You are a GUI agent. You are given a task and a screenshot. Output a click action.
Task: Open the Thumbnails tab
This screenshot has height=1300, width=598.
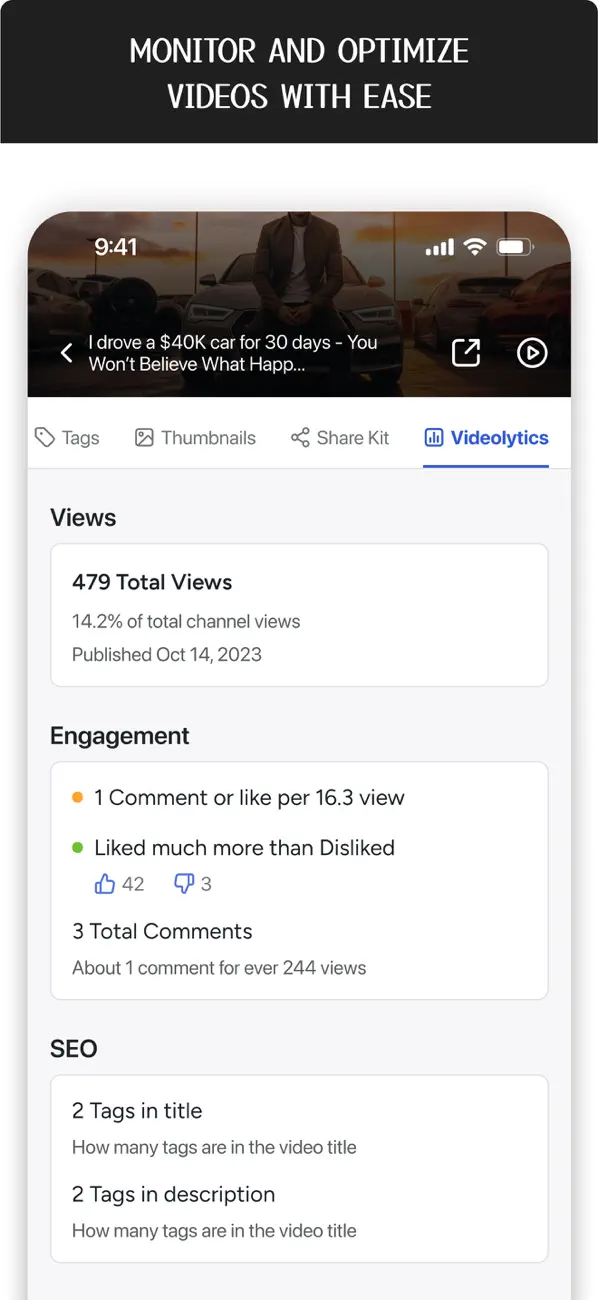point(195,438)
